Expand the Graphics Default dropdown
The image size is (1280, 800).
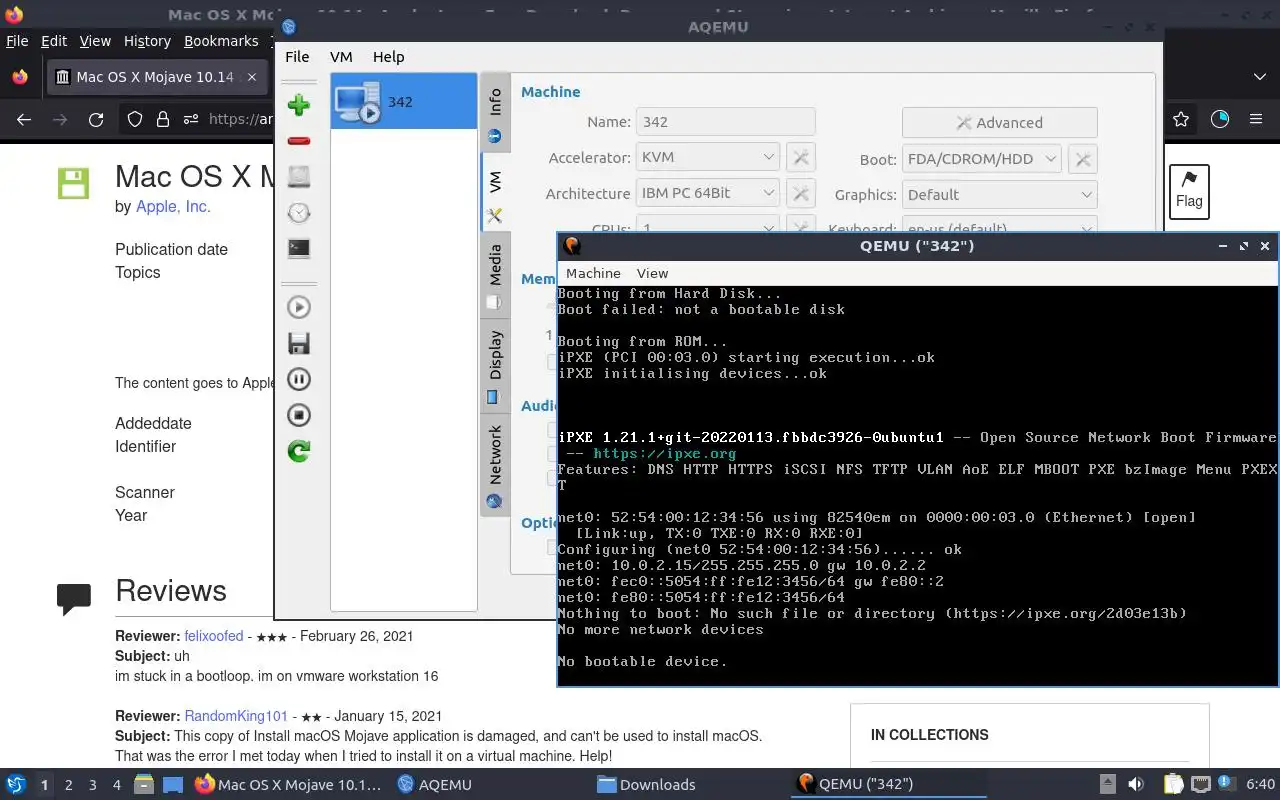point(999,195)
